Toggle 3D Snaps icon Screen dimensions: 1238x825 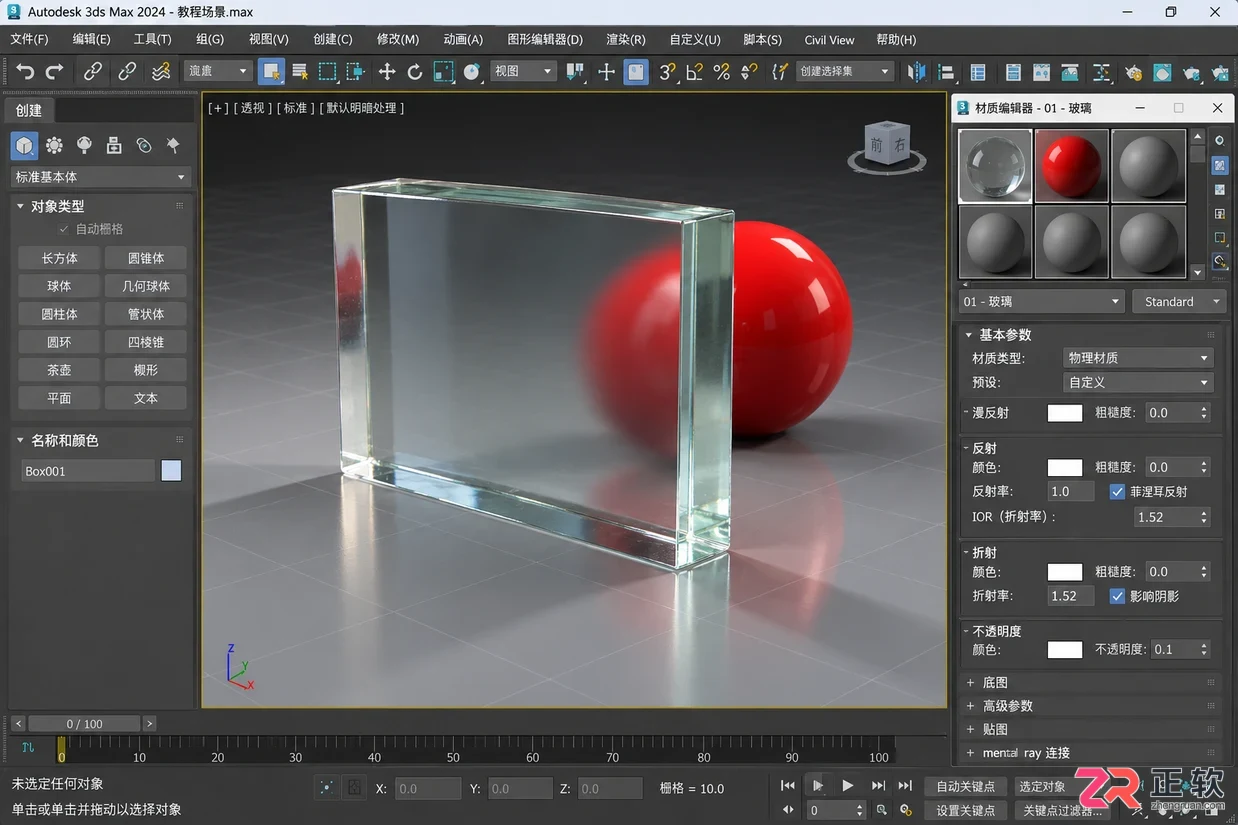point(667,71)
